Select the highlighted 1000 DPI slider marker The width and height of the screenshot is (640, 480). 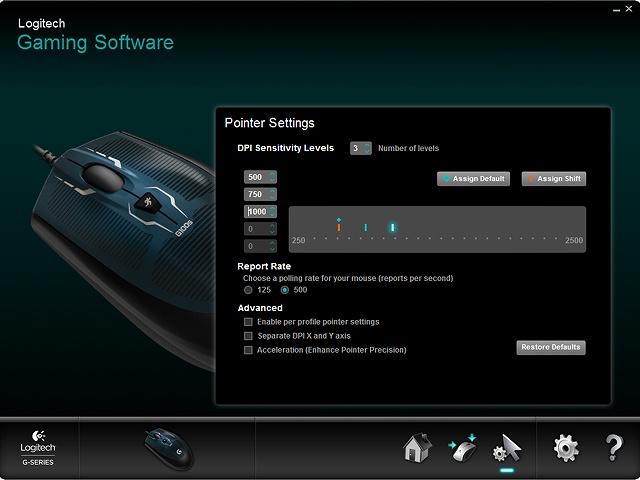pyautogui.click(x=393, y=227)
